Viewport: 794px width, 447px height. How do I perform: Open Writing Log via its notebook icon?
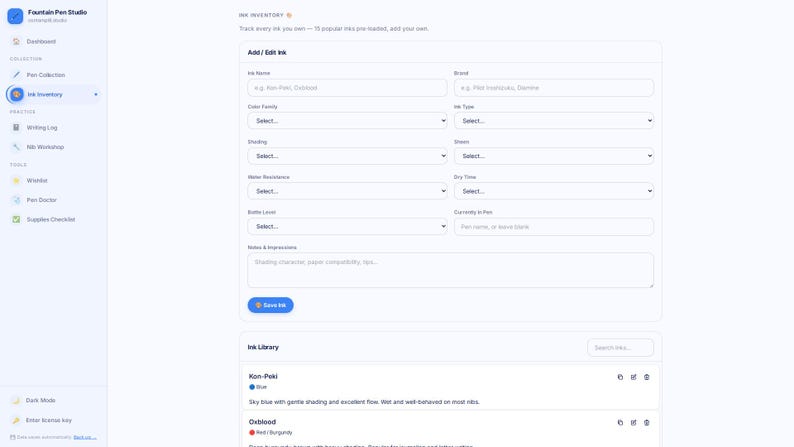pos(16,128)
